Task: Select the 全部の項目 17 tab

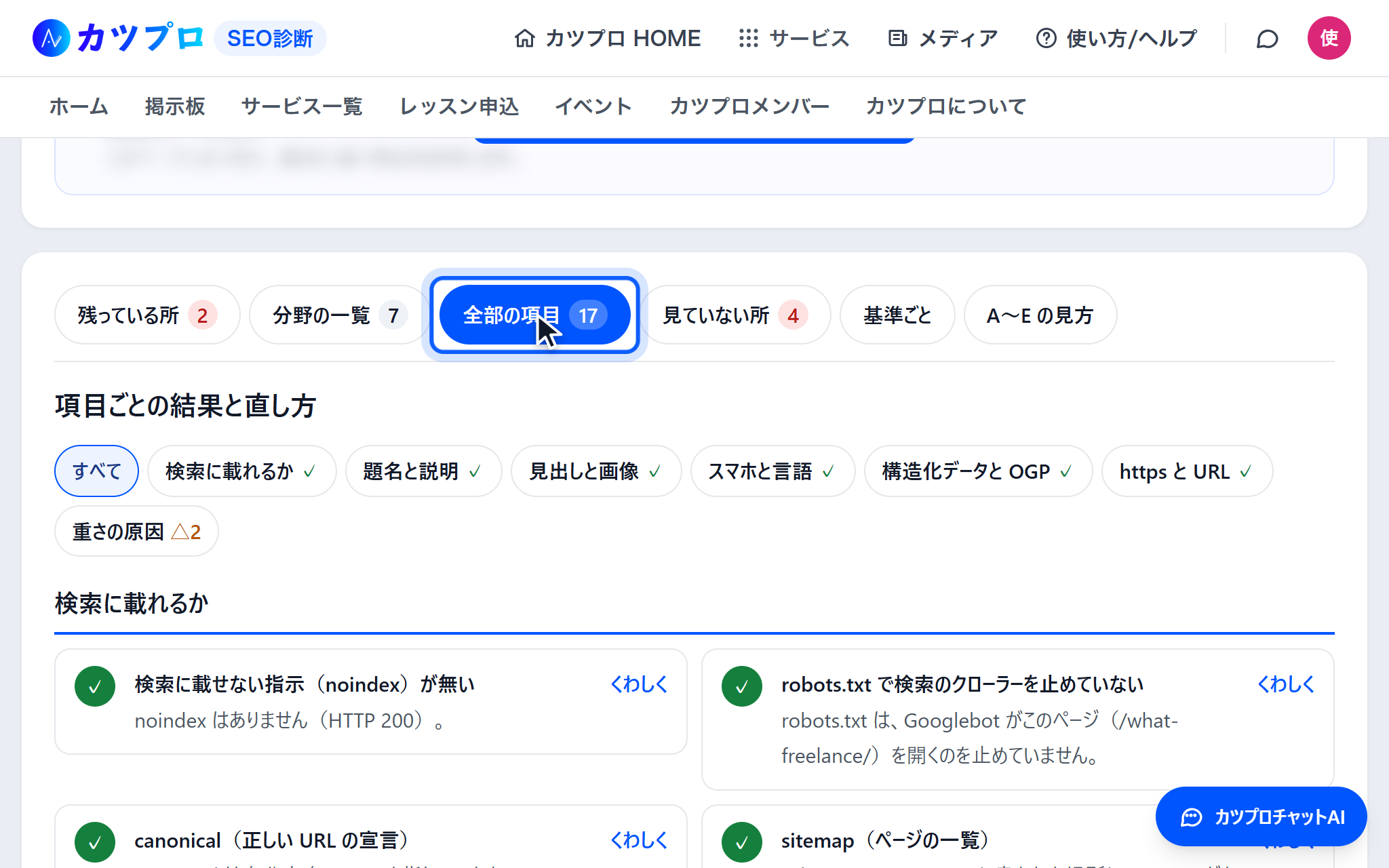Action: click(x=534, y=315)
